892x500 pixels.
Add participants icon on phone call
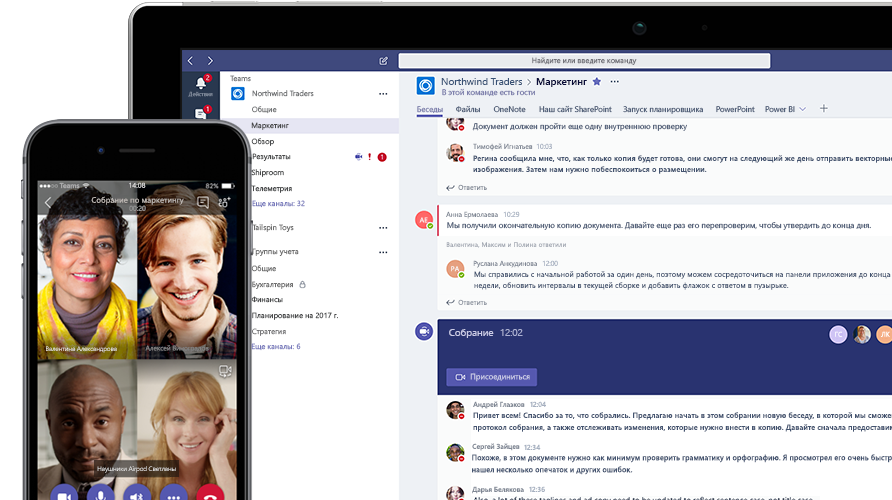click(x=224, y=202)
